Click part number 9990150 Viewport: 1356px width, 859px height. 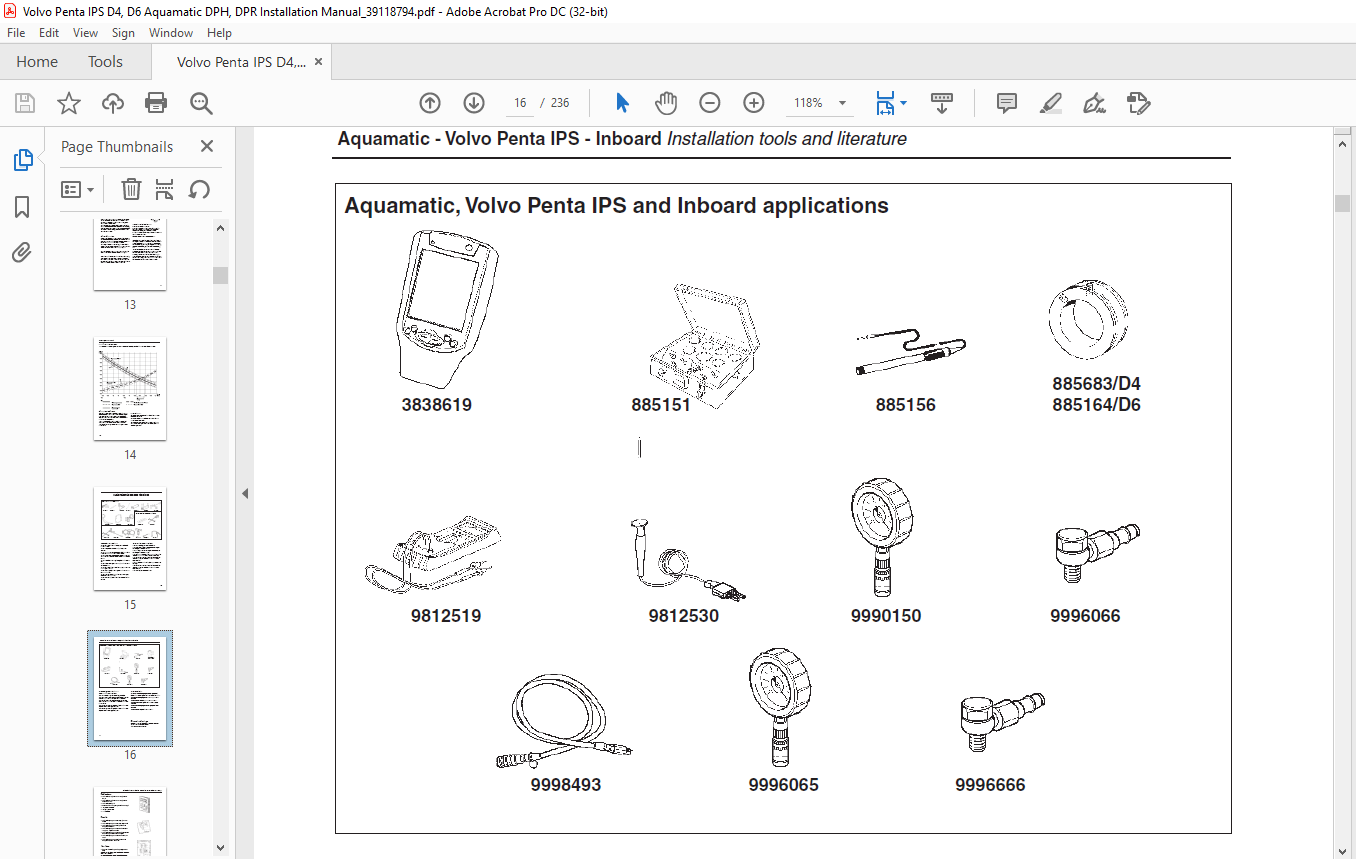click(x=886, y=616)
